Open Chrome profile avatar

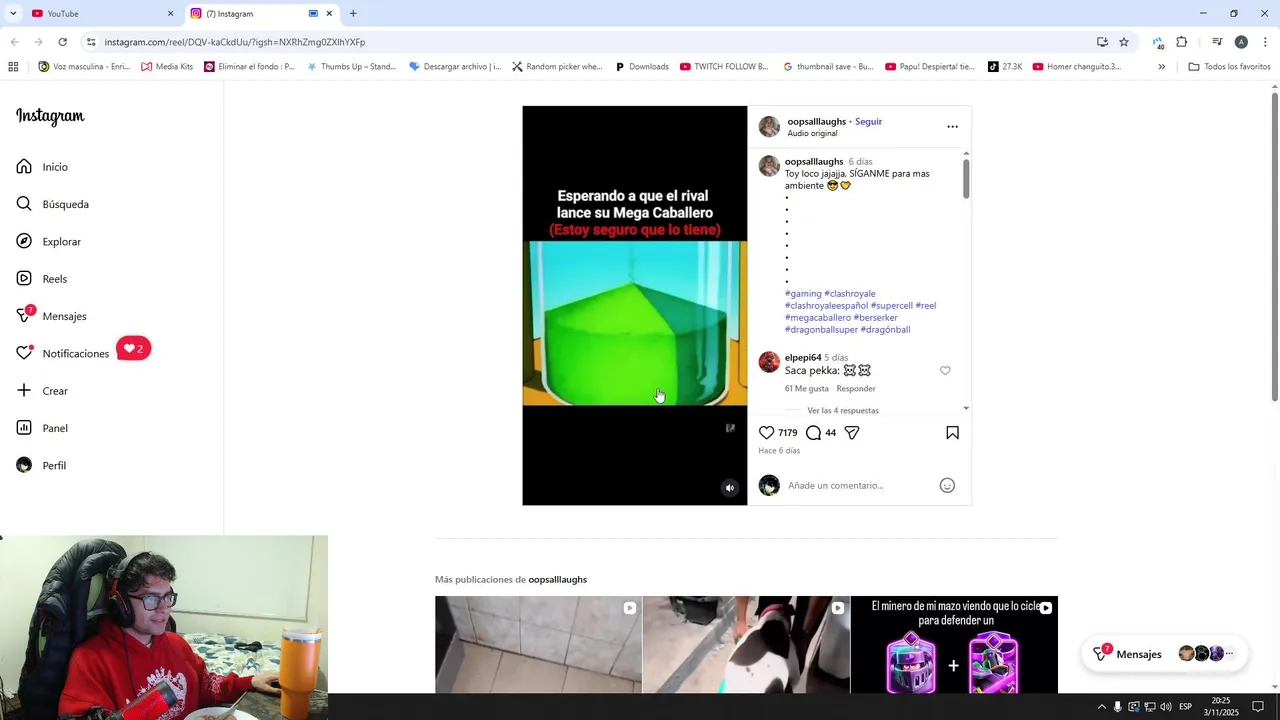tap(1241, 42)
